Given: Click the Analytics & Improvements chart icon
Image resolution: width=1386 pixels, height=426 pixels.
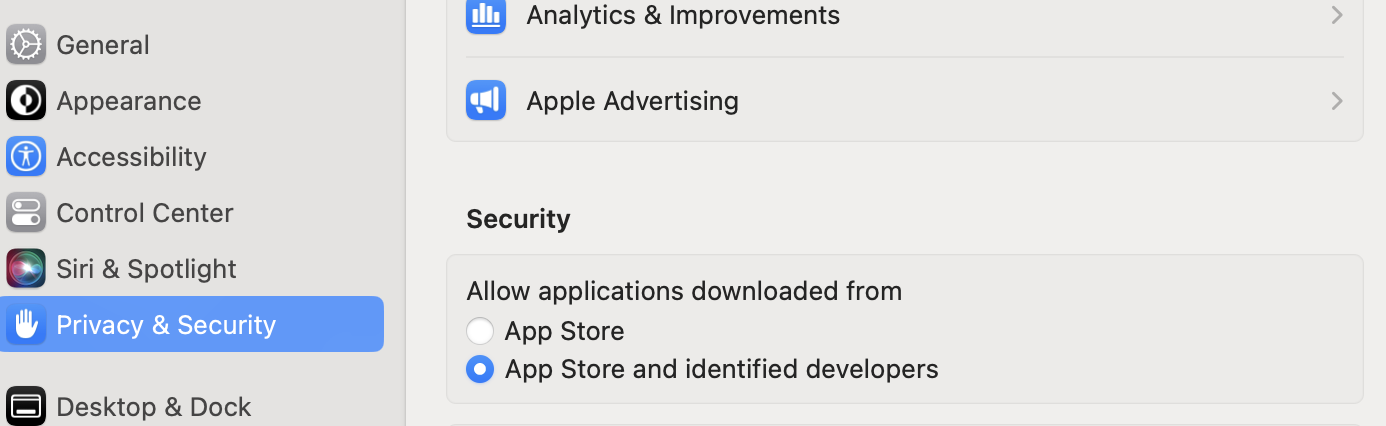Looking at the screenshot, I should (486, 15).
